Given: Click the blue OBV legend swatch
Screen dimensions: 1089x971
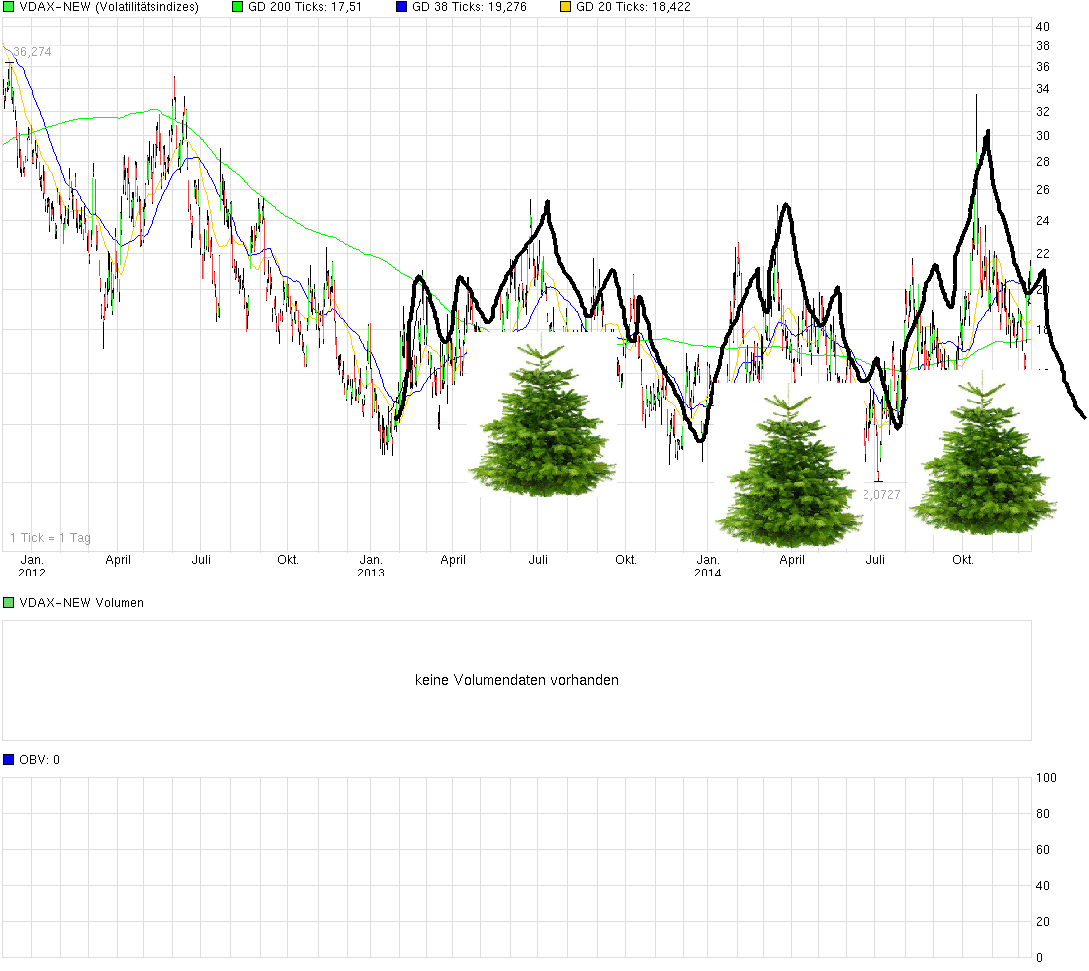Looking at the screenshot, I should [x=8, y=759].
